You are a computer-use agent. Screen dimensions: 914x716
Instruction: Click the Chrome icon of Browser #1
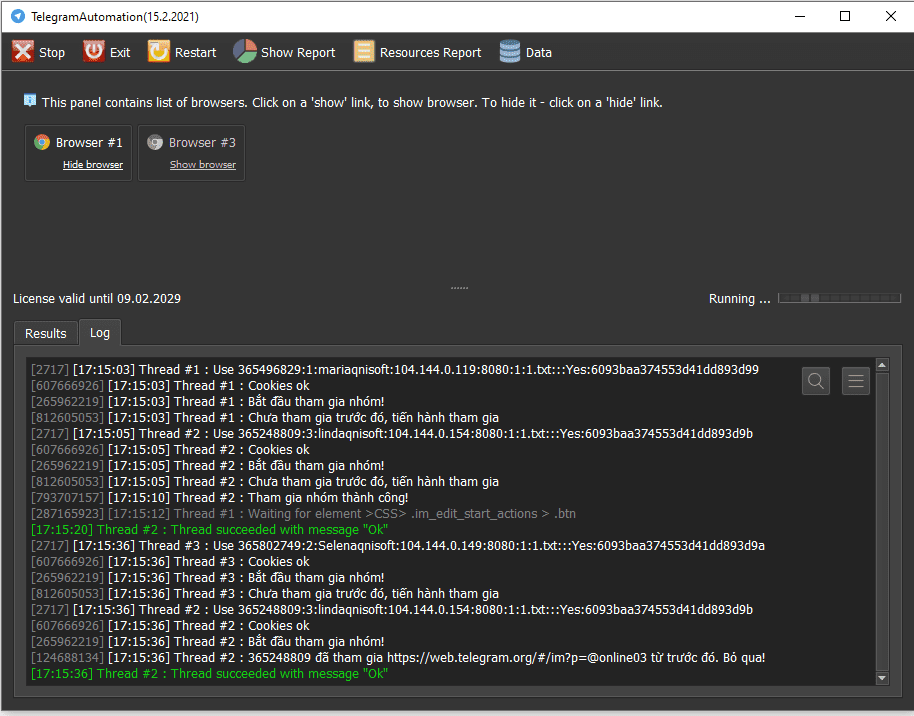(42, 142)
